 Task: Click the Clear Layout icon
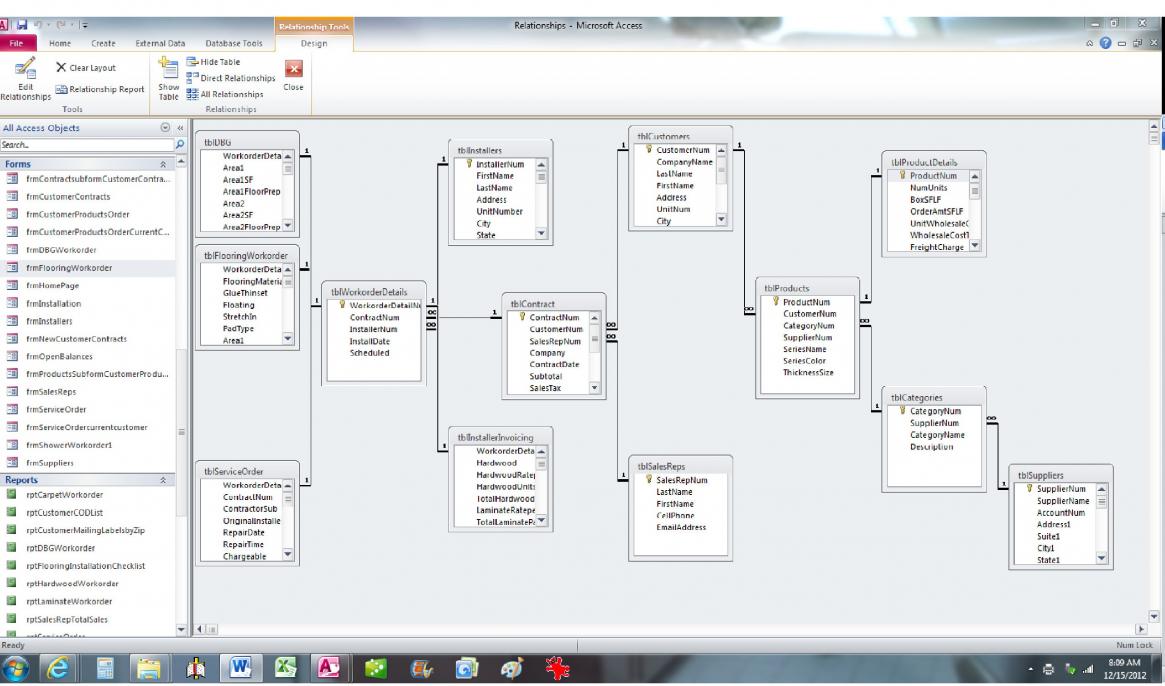point(61,67)
